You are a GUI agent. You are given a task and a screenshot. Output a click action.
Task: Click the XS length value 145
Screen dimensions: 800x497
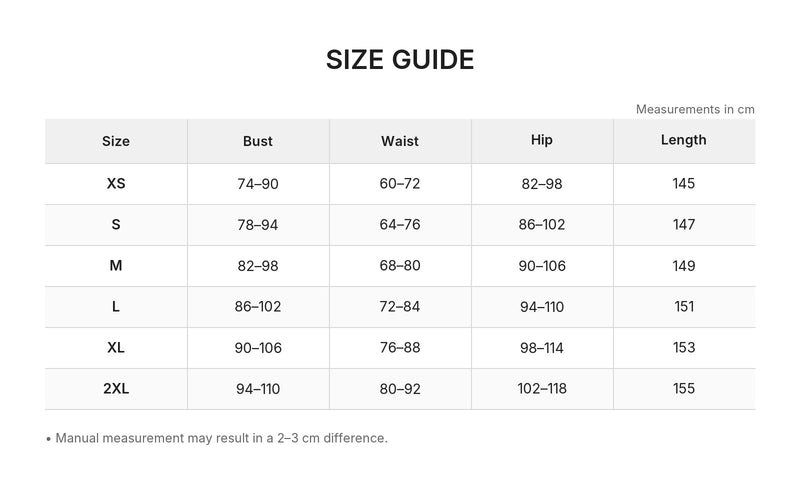point(684,183)
